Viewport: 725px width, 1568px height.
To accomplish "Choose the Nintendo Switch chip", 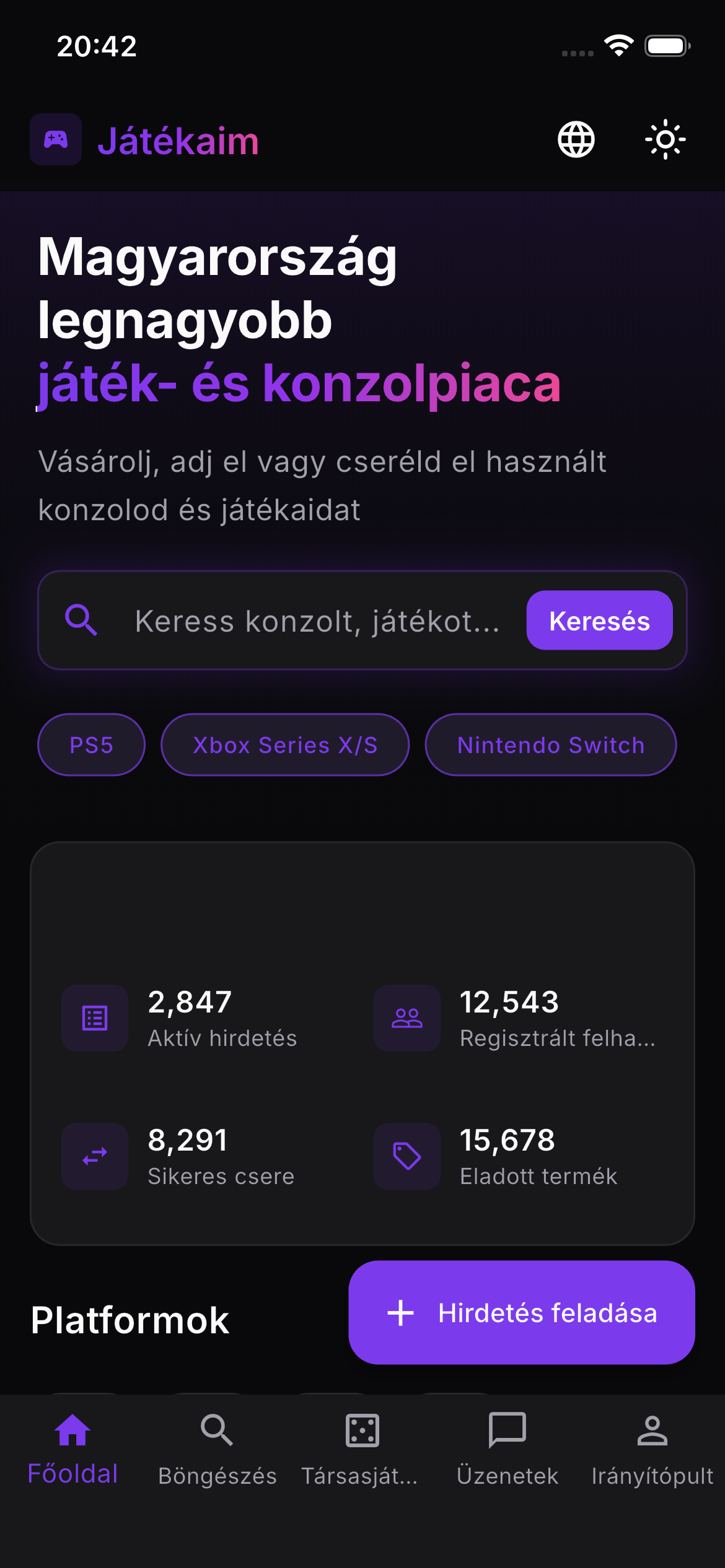I will click(550, 745).
